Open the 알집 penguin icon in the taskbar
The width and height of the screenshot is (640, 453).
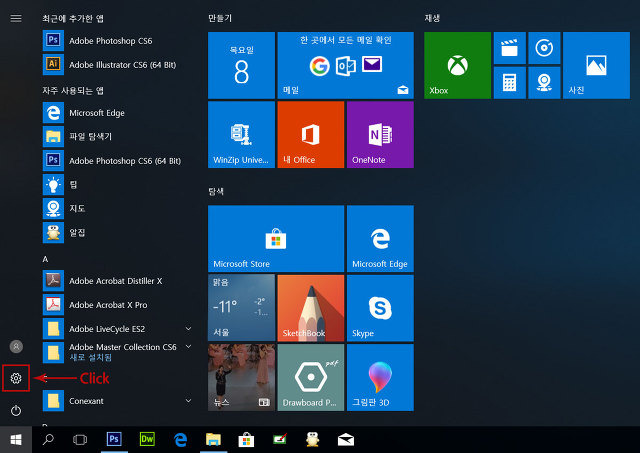[x=313, y=440]
